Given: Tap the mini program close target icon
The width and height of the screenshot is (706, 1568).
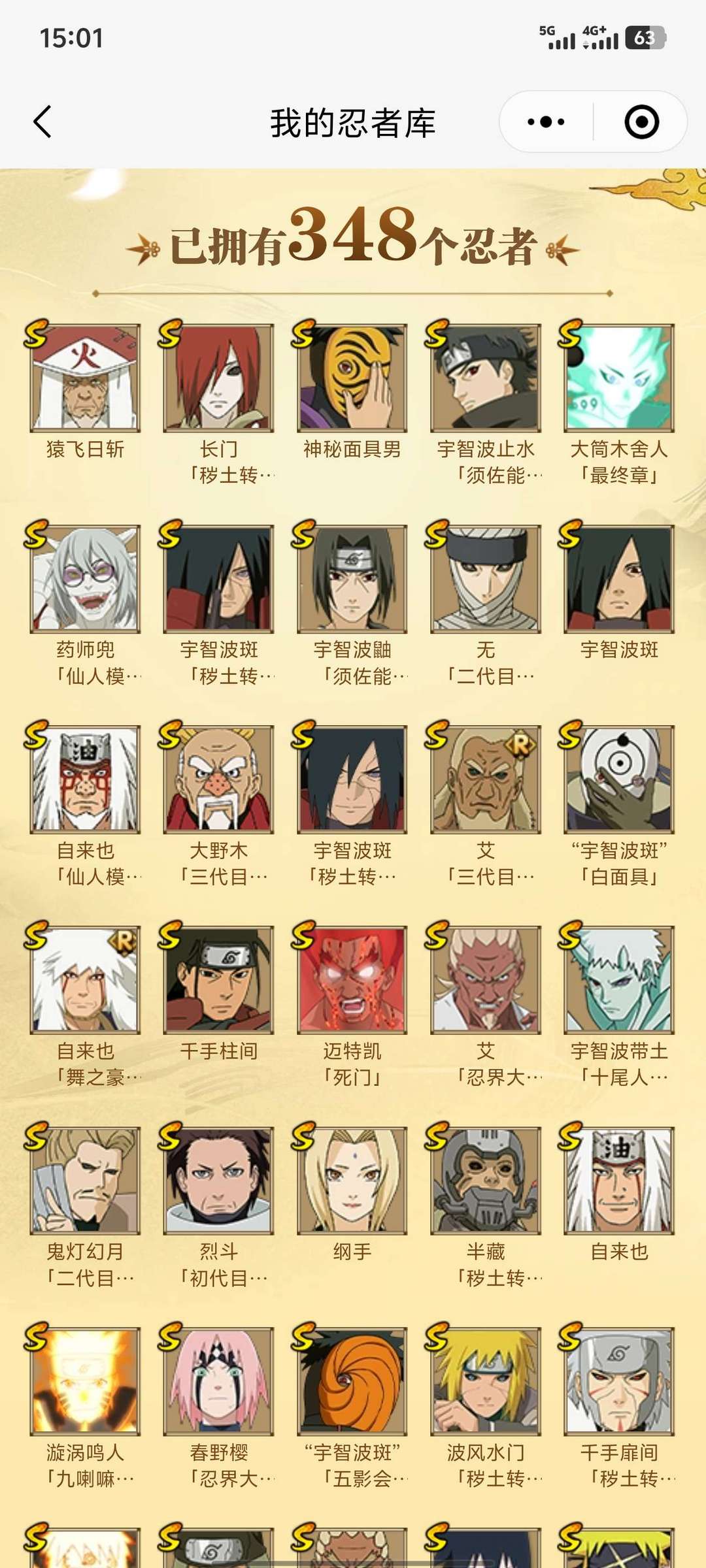Looking at the screenshot, I should click(641, 122).
